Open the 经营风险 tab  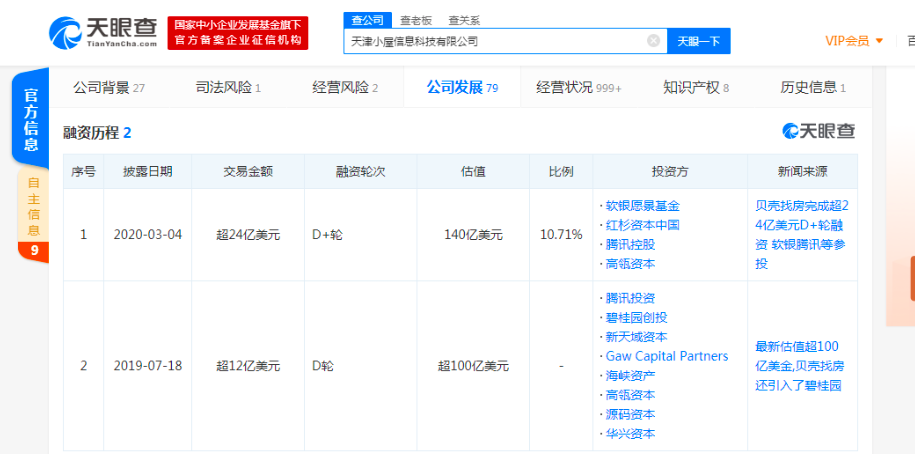pos(345,88)
